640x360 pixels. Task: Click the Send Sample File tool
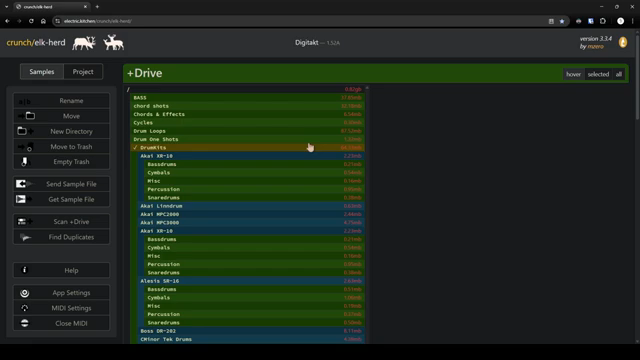(x=61, y=184)
